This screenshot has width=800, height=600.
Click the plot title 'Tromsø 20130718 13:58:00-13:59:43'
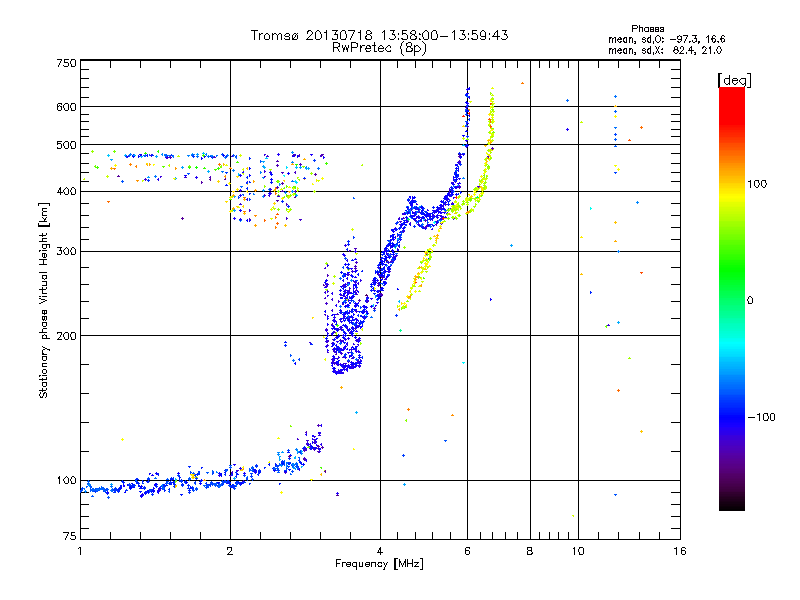[x=379, y=35]
